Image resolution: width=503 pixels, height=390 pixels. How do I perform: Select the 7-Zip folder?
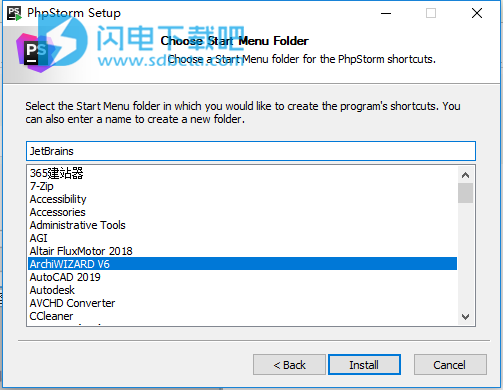click(242, 186)
